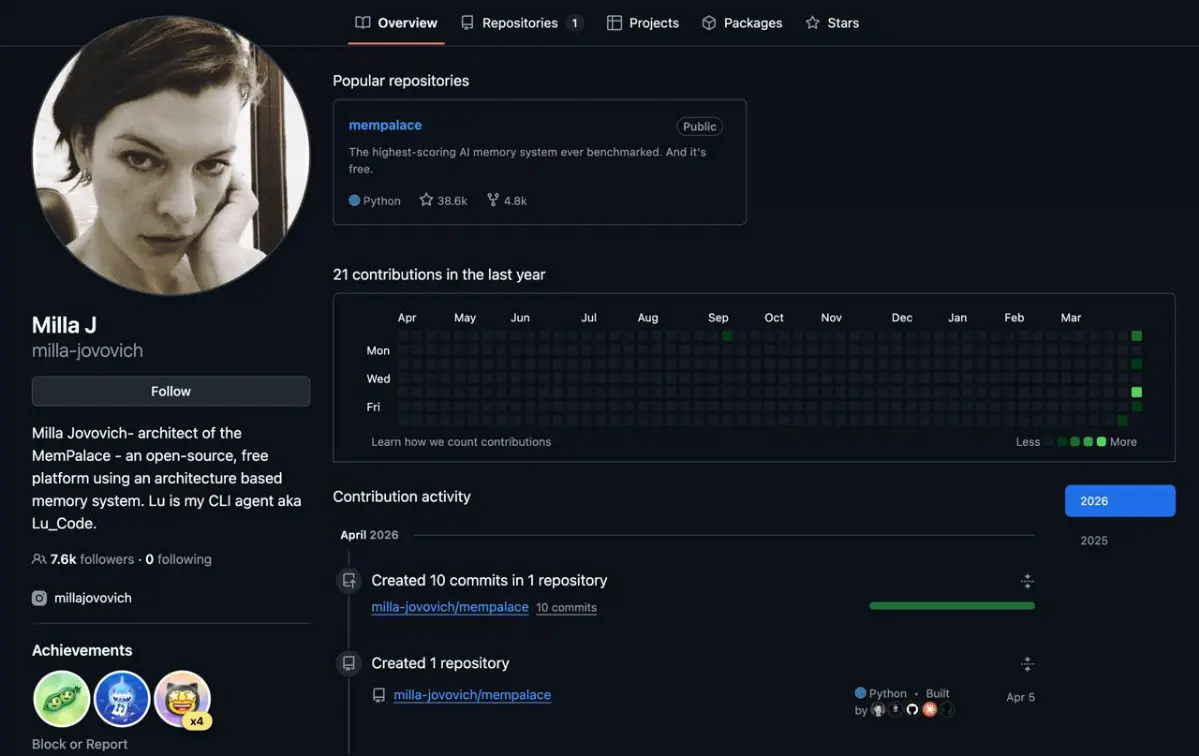The width and height of the screenshot is (1199, 756).
Task: Open milla-jovovich/mempalace link under Created 1 repository
Action: click(x=472, y=695)
